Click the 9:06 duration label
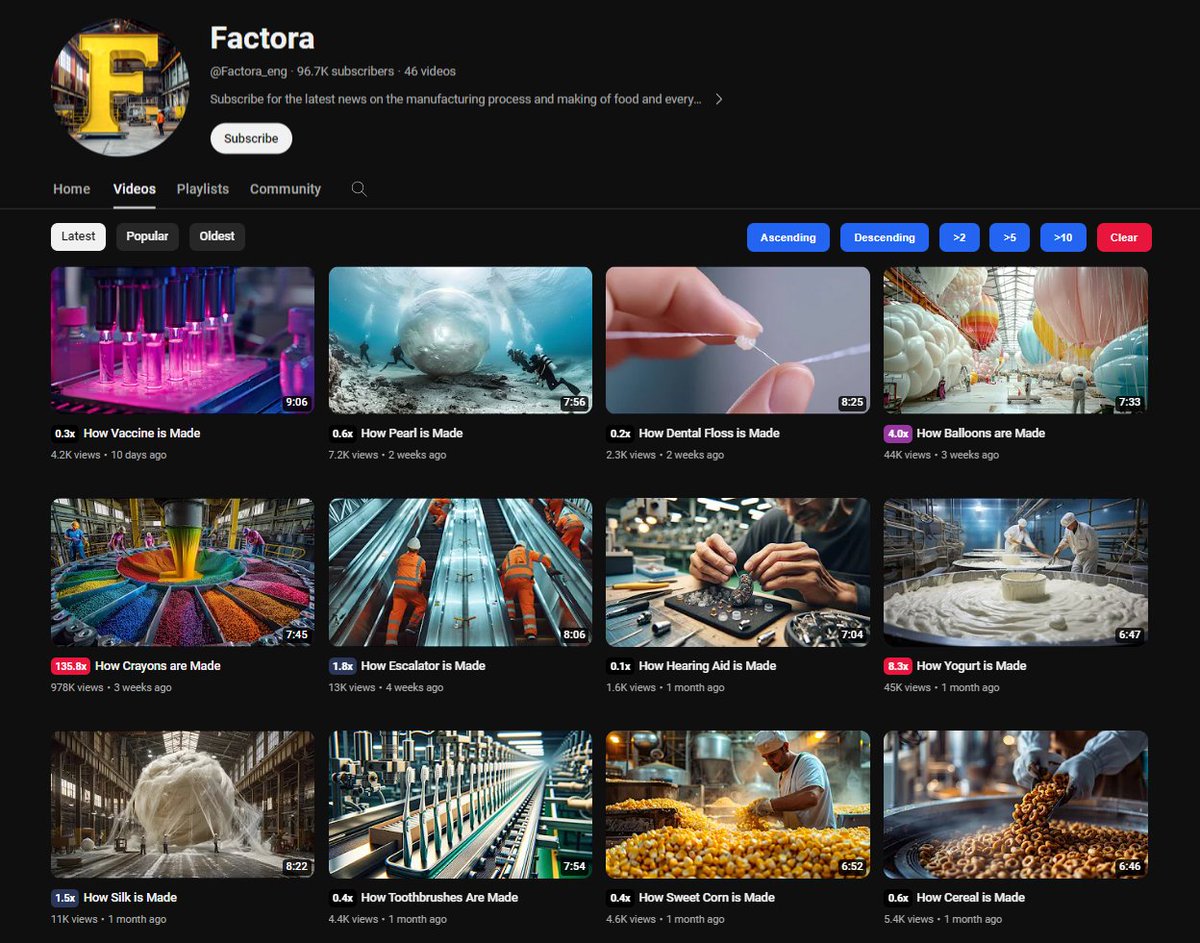This screenshot has width=1200, height=943. tap(296, 402)
